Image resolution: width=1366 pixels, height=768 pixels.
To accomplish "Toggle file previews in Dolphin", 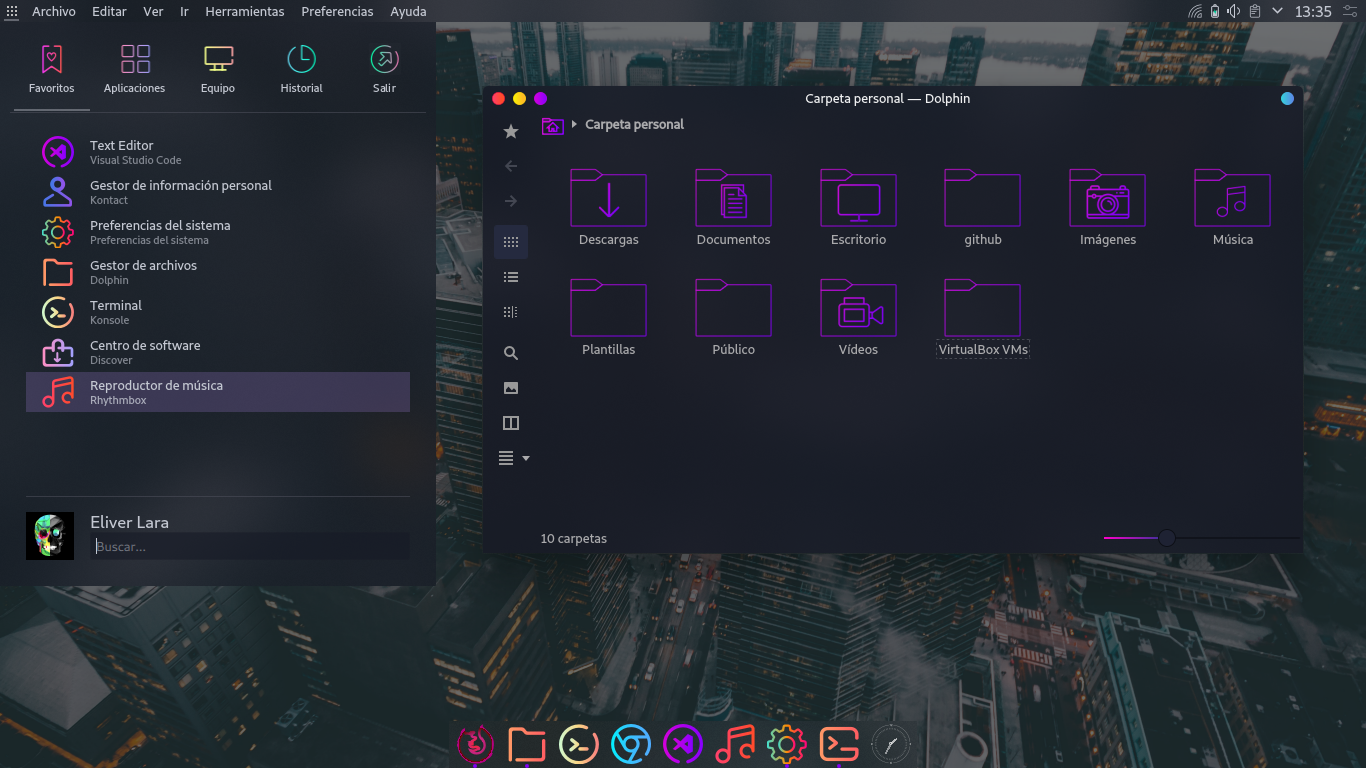I will click(x=511, y=388).
